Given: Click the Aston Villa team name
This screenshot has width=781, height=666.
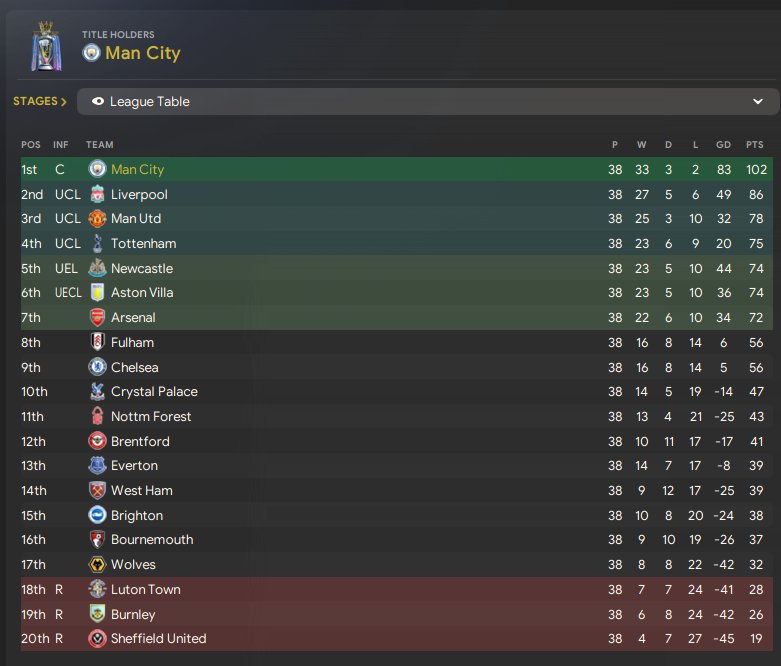Looking at the screenshot, I should click(x=142, y=292).
